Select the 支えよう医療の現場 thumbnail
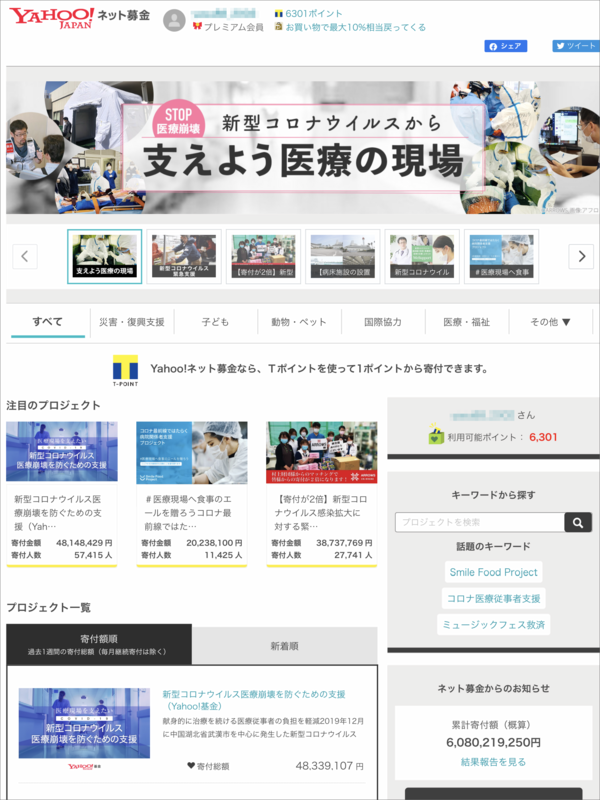Screen dimensions: 600x800 105,256
